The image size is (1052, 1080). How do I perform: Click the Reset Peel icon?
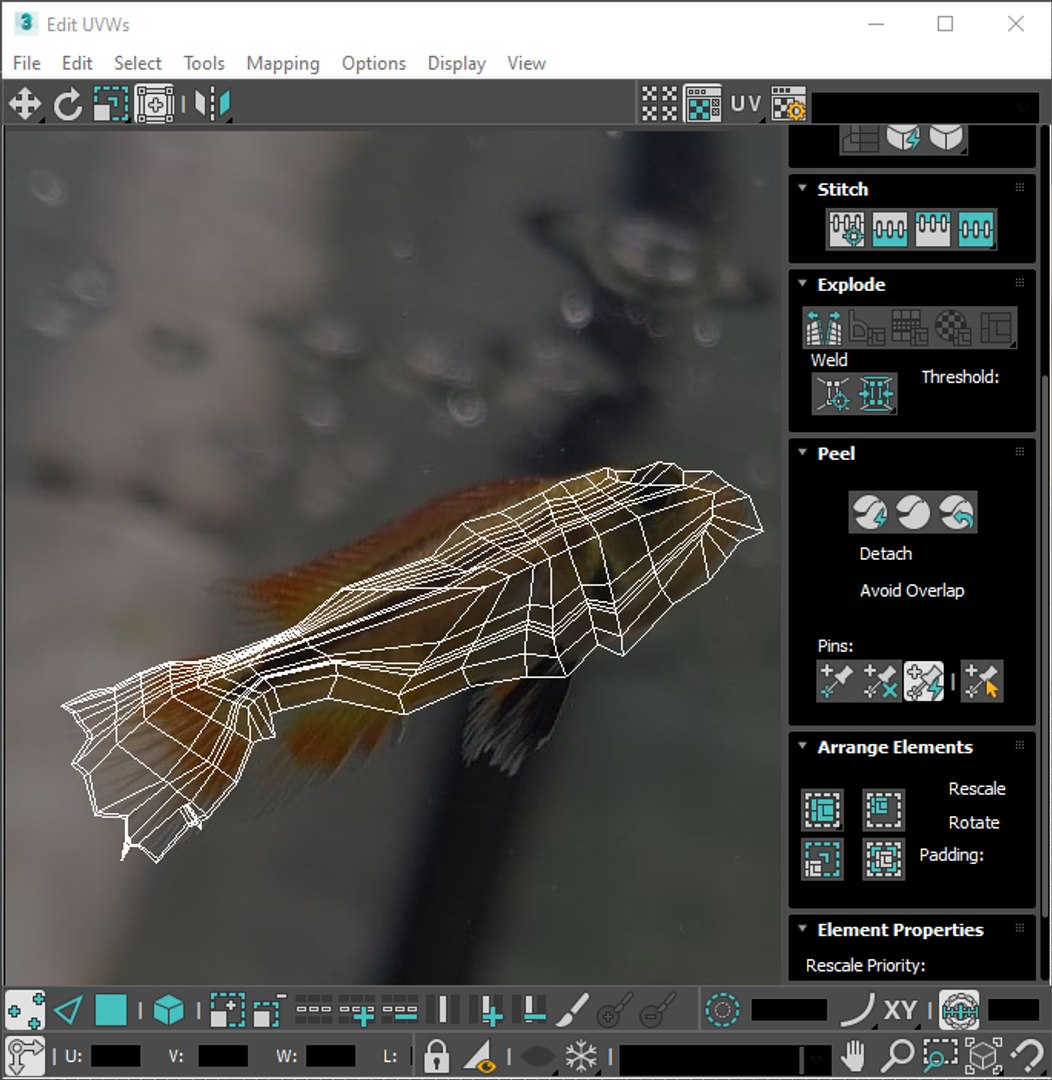coord(957,512)
